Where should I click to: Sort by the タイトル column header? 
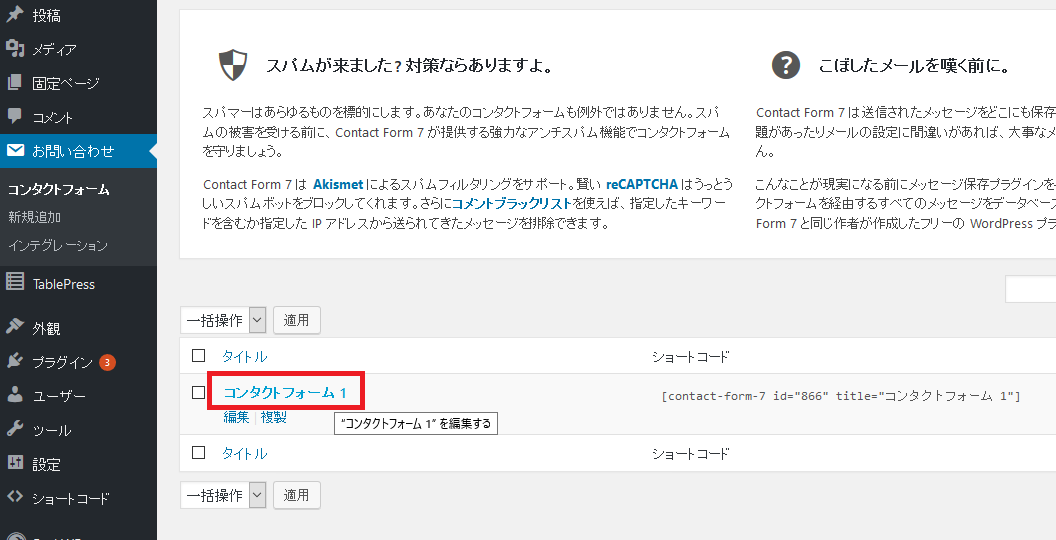tap(244, 356)
